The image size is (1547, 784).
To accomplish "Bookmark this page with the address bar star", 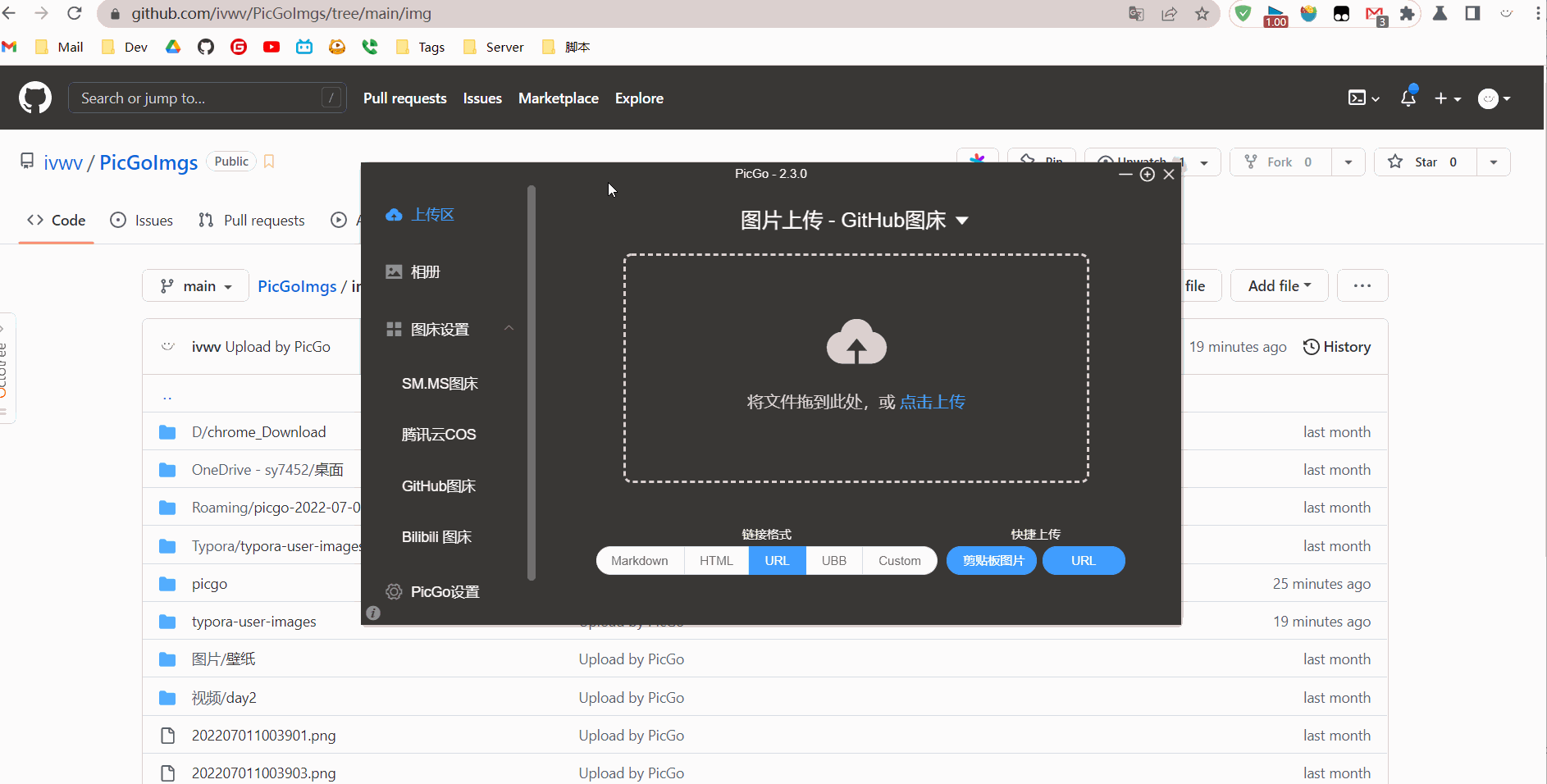I will click(x=1202, y=13).
